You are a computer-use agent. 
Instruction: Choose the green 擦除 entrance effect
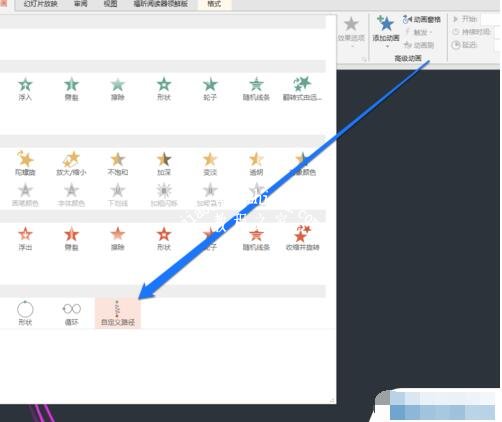tap(117, 89)
